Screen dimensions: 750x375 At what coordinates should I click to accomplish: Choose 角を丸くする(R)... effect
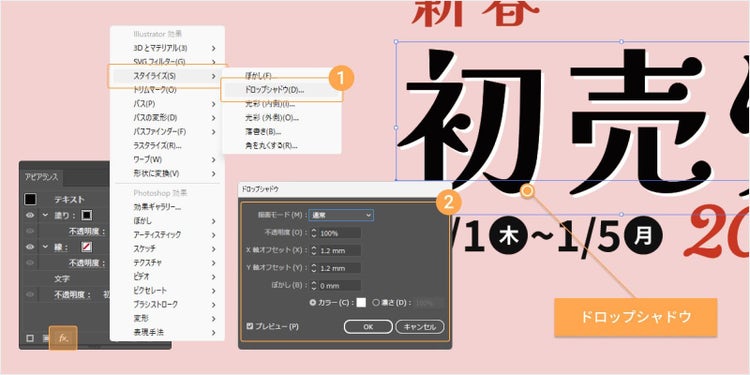click(282, 145)
